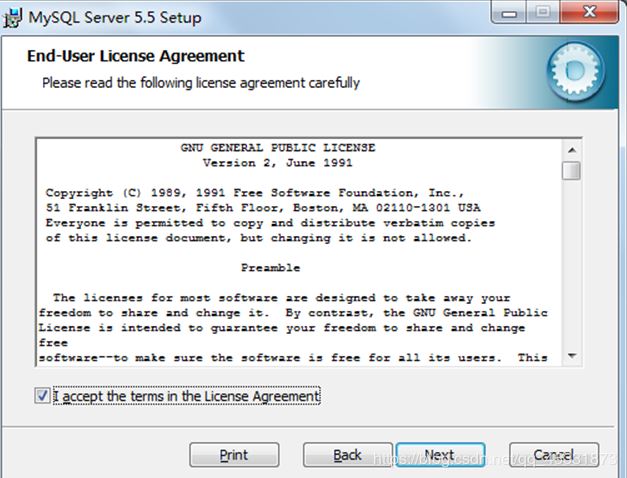Click the disabled maximize button in title bar
The height and width of the screenshot is (478, 627).
tap(543, 12)
